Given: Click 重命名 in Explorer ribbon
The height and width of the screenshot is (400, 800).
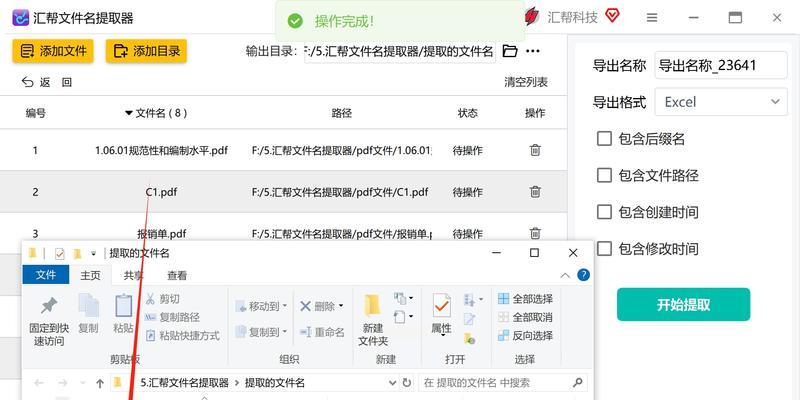Looking at the screenshot, I should tap(322, 332).
